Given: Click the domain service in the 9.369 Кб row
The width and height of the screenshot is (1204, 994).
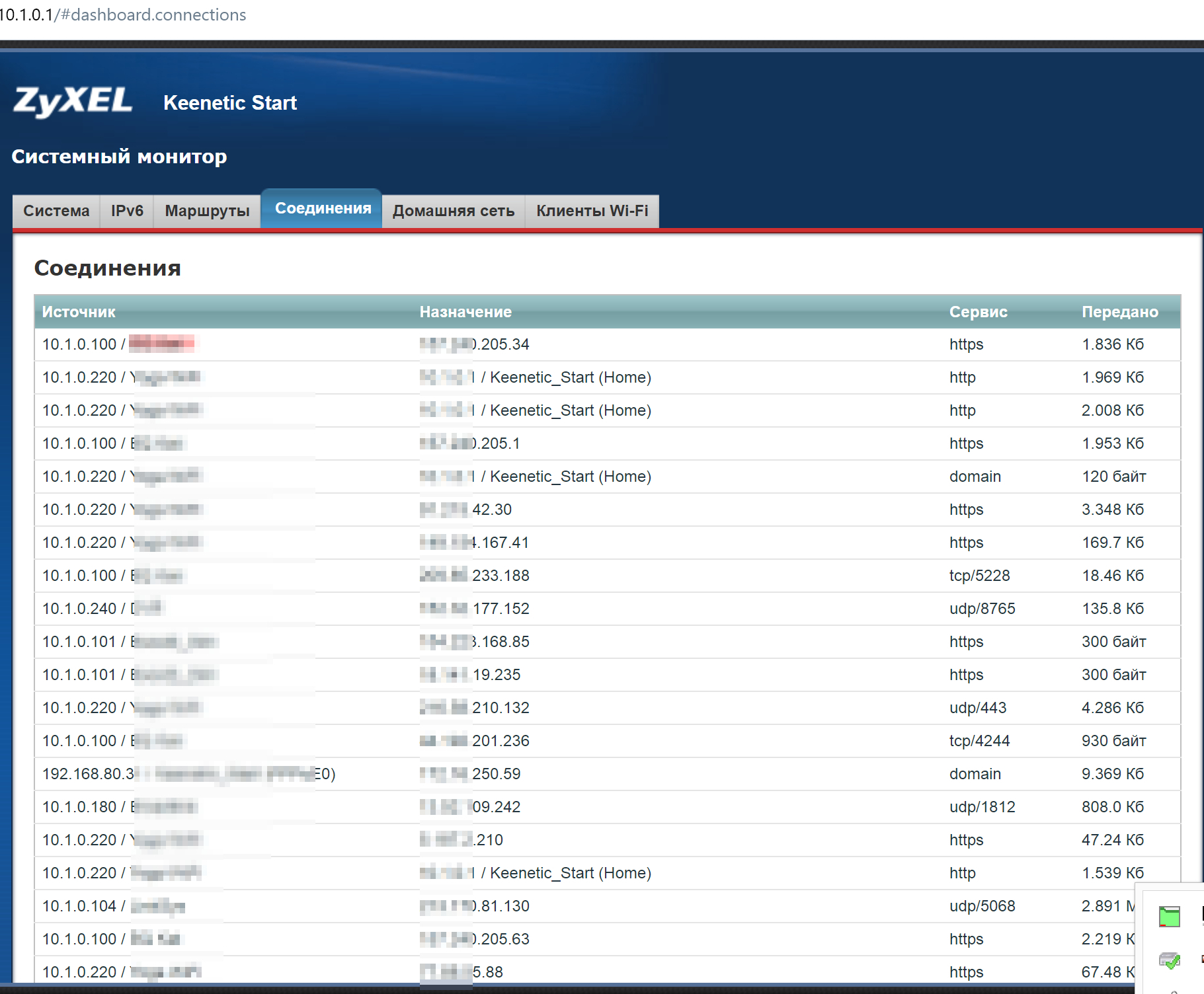Looking at the screenshot, I should 975,774.
